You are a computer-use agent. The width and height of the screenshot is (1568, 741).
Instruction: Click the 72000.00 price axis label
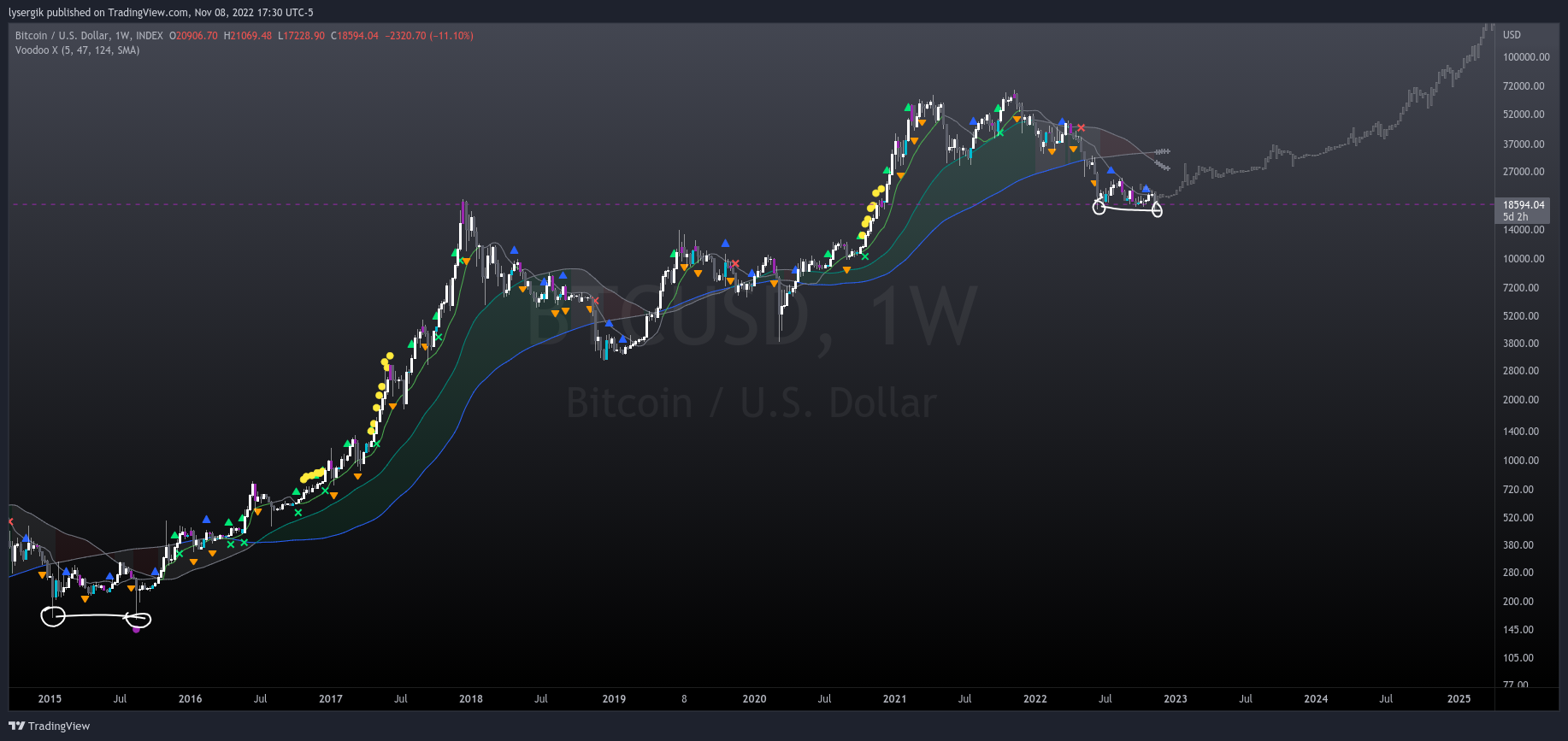pos(1524,86)
